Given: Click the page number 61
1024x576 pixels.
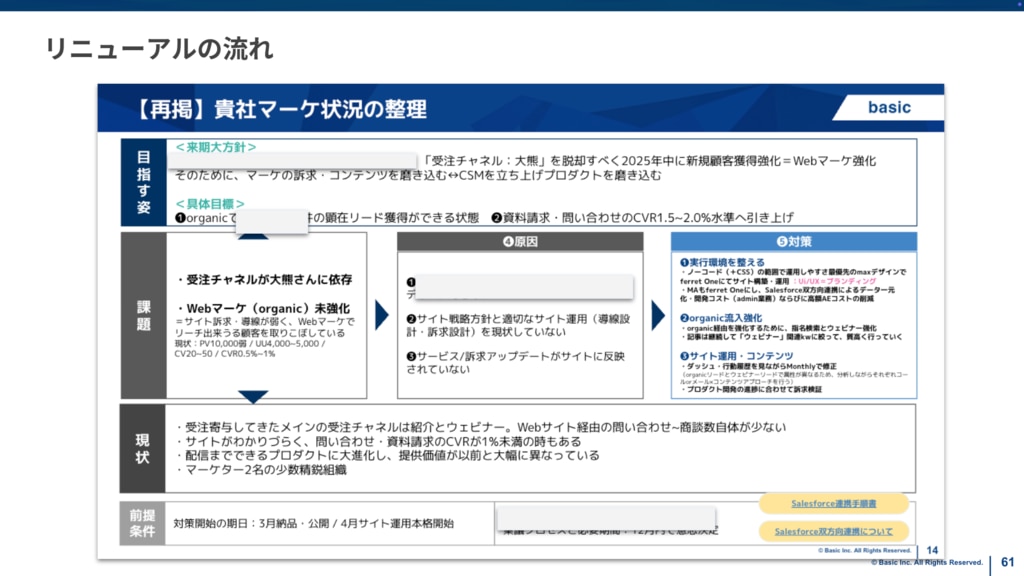Looking at the screenshot, I should tap(1008, 562).
